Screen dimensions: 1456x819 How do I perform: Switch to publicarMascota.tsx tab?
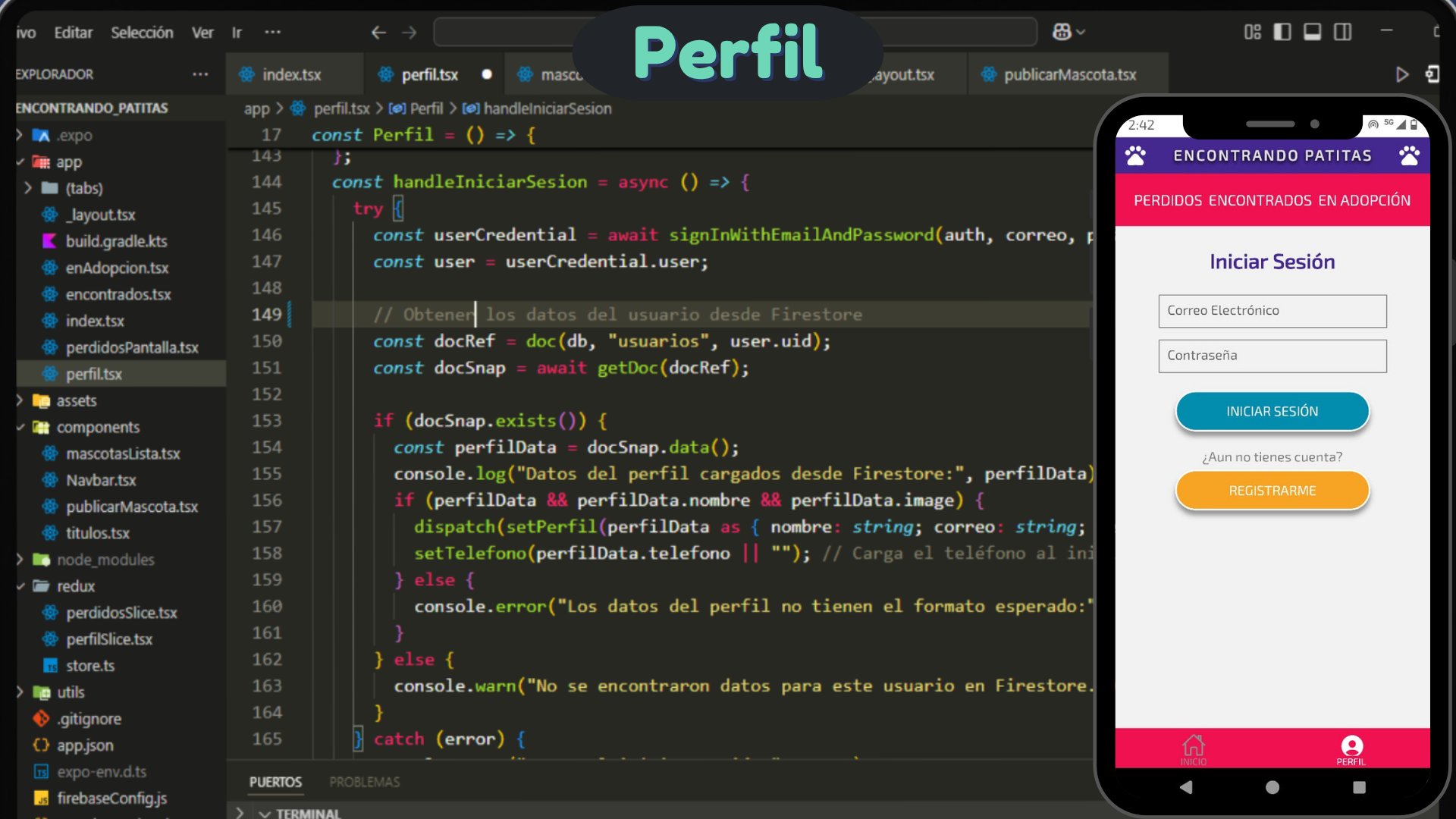coord(1068,74)
